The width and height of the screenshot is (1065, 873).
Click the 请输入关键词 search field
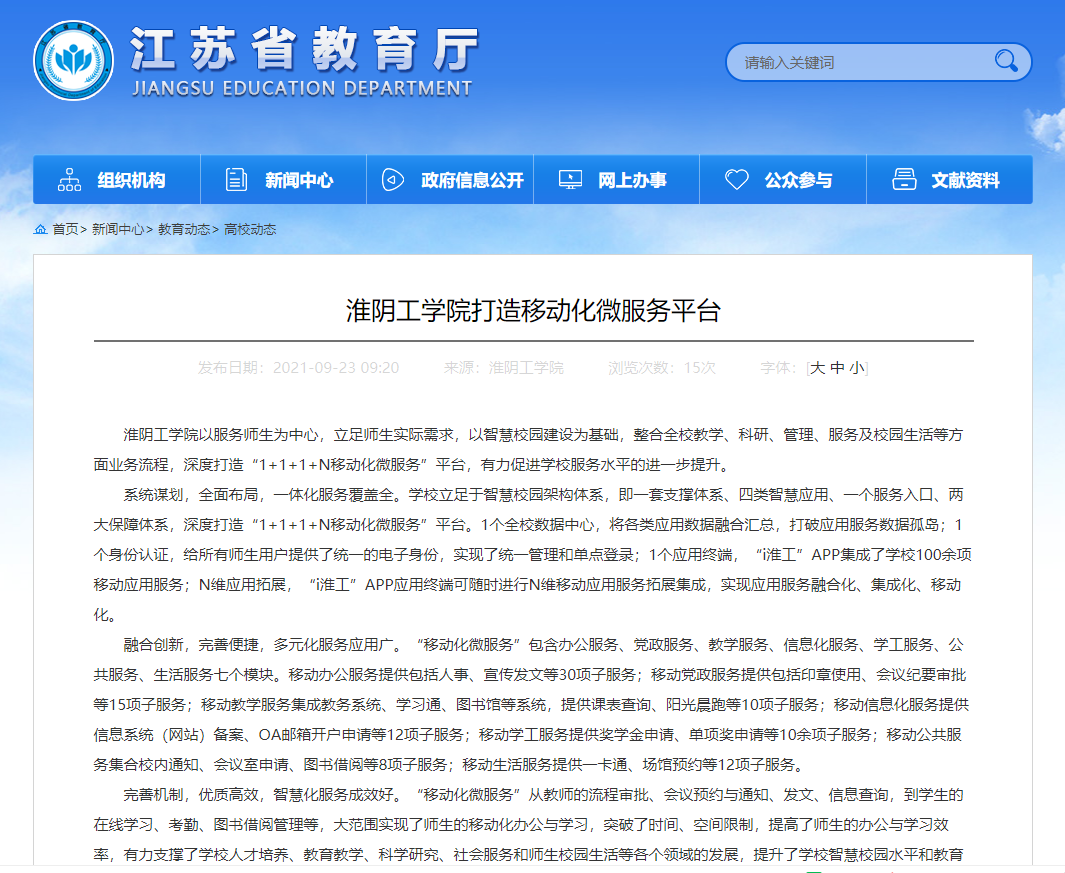point(860,62)
